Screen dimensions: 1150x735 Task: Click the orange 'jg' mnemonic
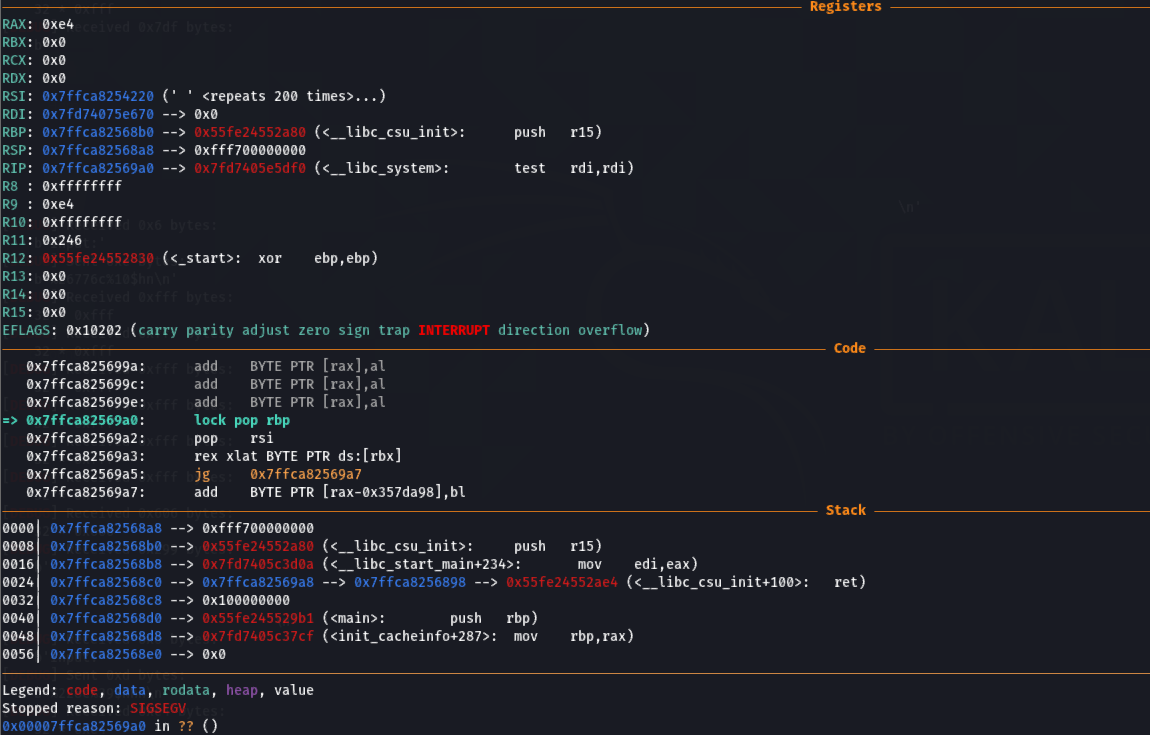click(x=202, y=474)
